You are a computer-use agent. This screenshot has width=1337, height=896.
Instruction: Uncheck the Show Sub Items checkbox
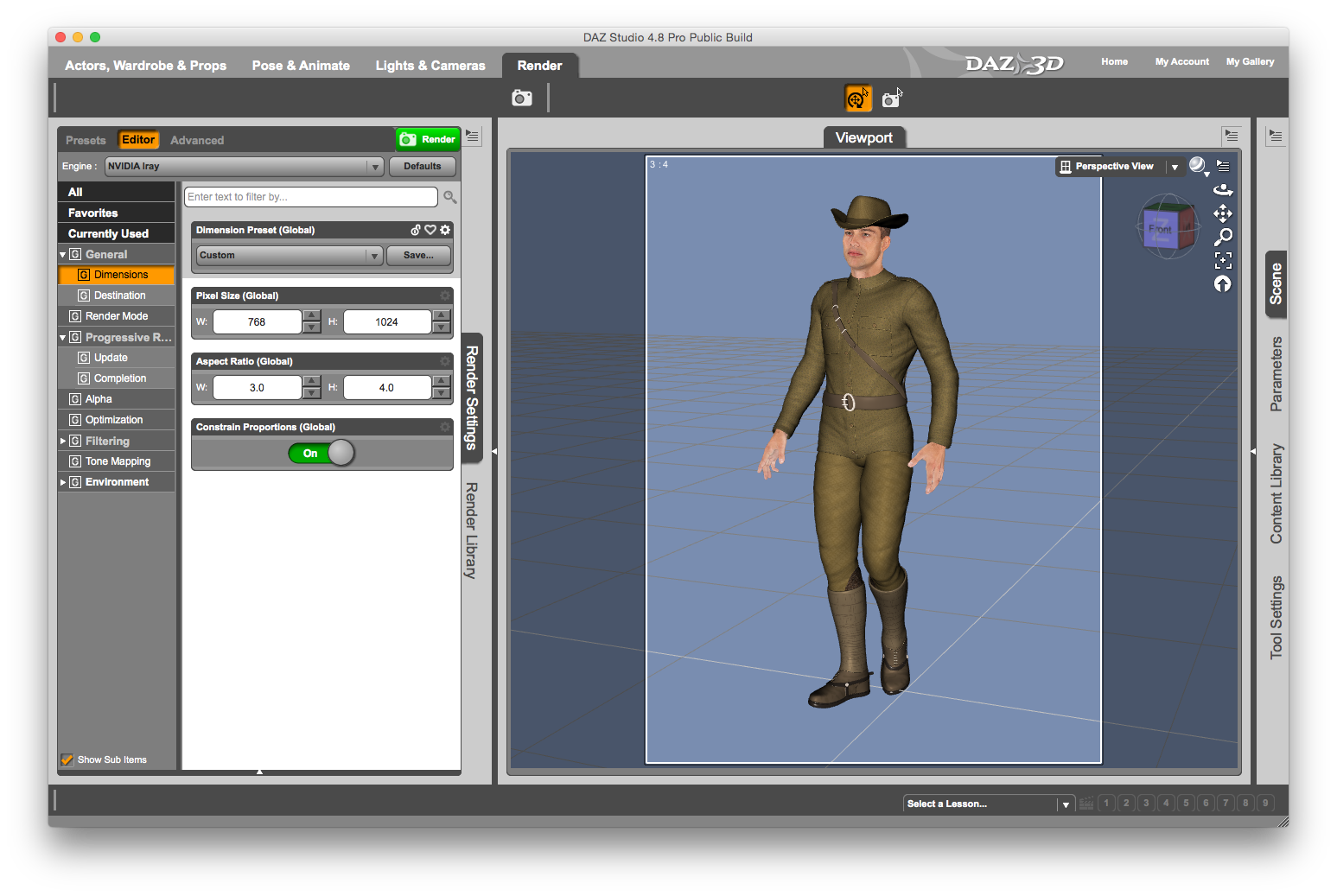[67, 759]
